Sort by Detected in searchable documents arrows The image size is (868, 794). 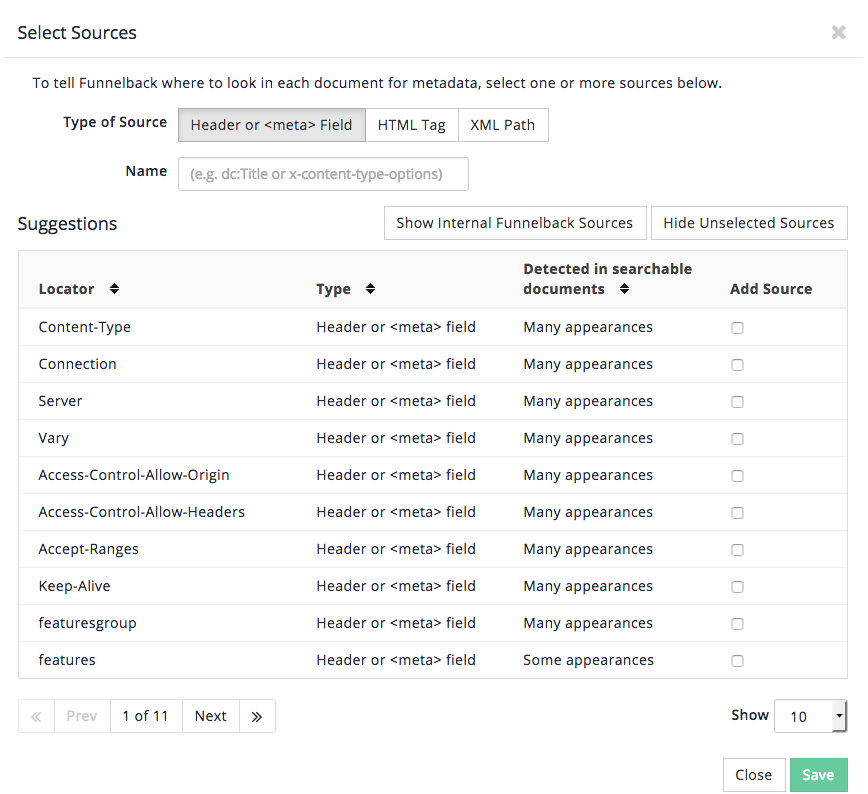pos(624,289)
